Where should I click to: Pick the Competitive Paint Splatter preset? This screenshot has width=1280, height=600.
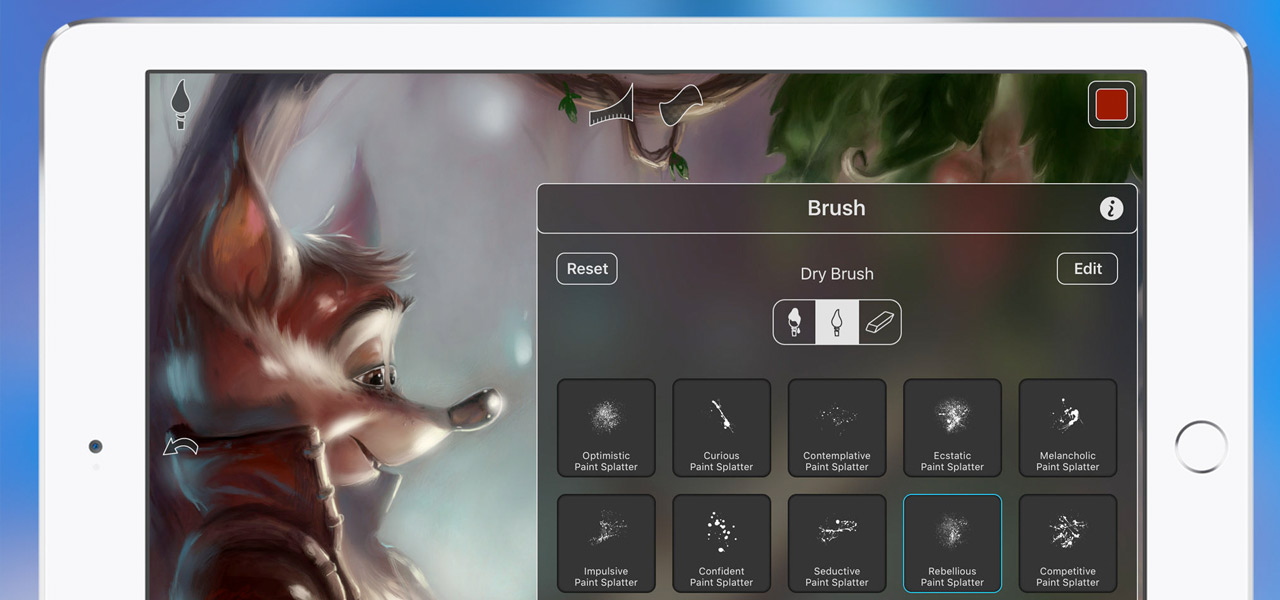tap(1067, 543)
